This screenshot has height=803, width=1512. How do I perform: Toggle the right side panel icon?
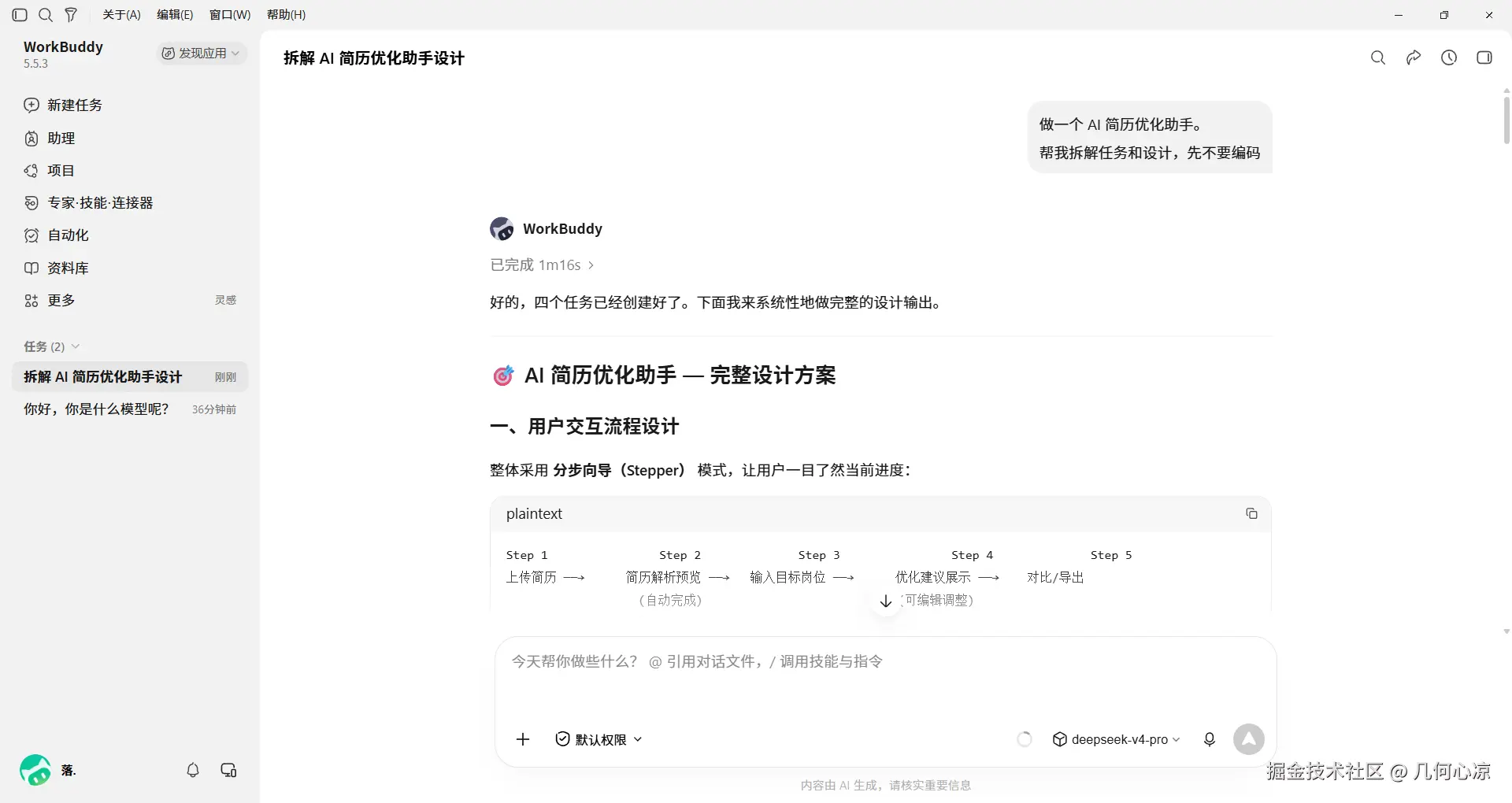[x=1484, y=57]
